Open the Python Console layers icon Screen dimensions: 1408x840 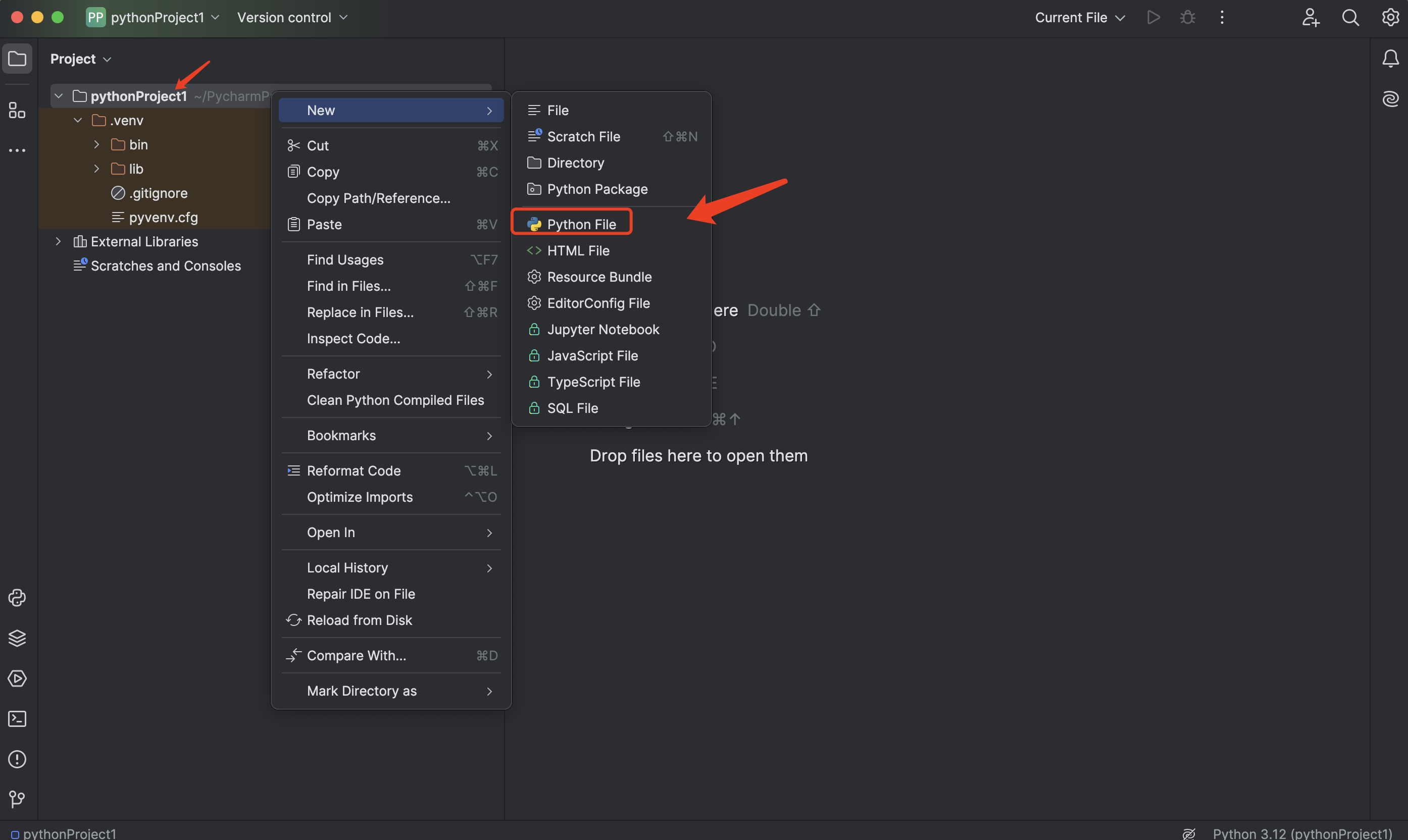[x=17, y=638]
